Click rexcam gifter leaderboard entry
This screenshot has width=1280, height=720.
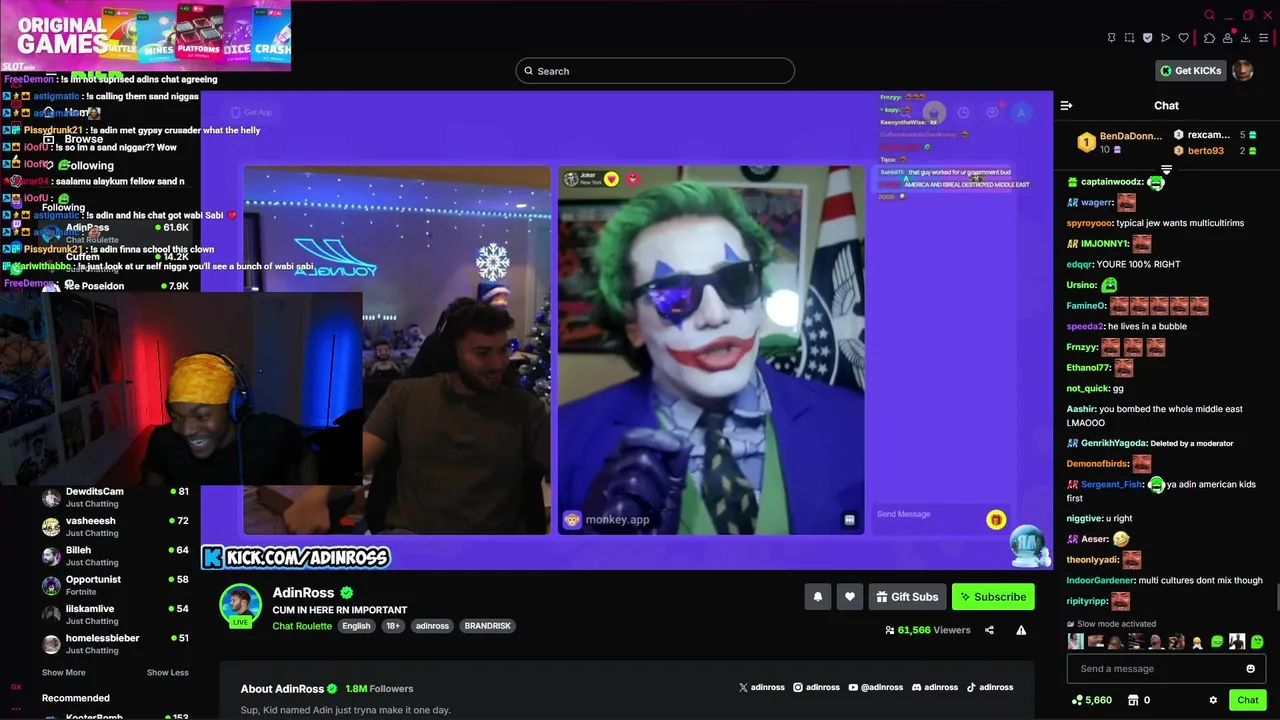tap(1214, 135)
